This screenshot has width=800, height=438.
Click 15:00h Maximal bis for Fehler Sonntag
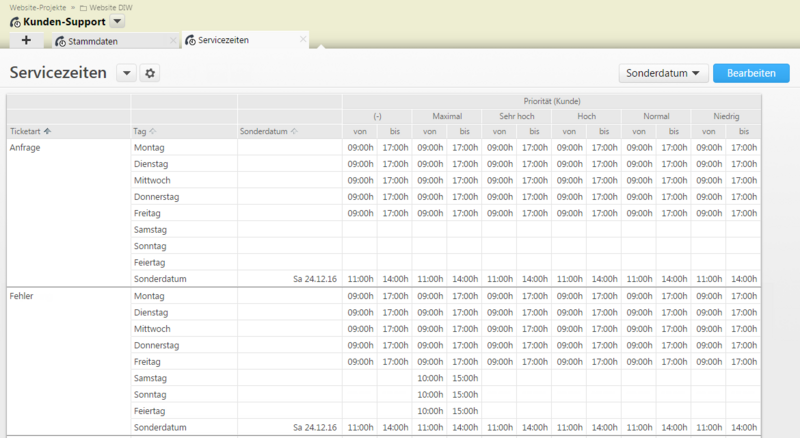point(465,395)
